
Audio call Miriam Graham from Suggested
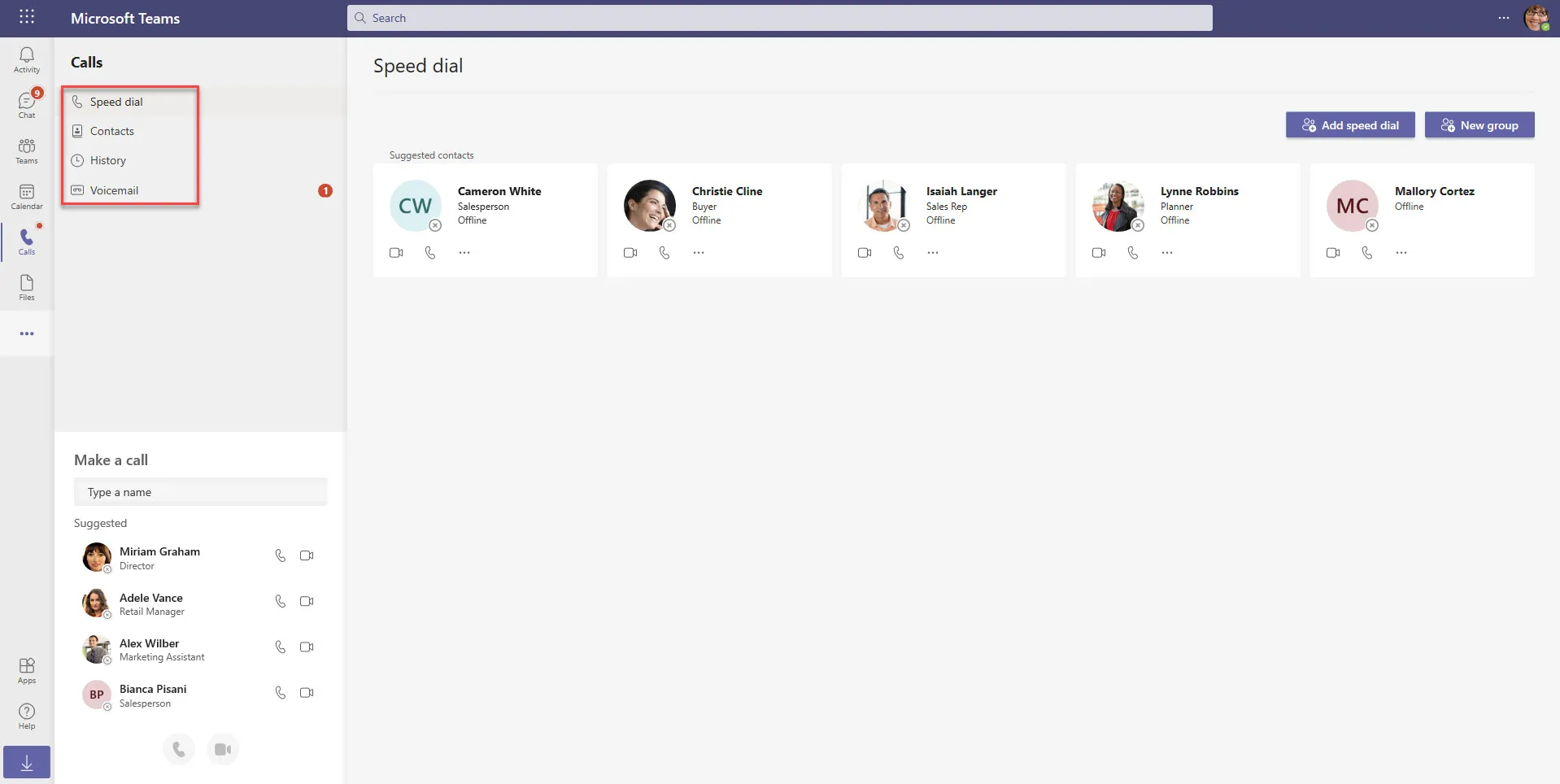(281, 555)
